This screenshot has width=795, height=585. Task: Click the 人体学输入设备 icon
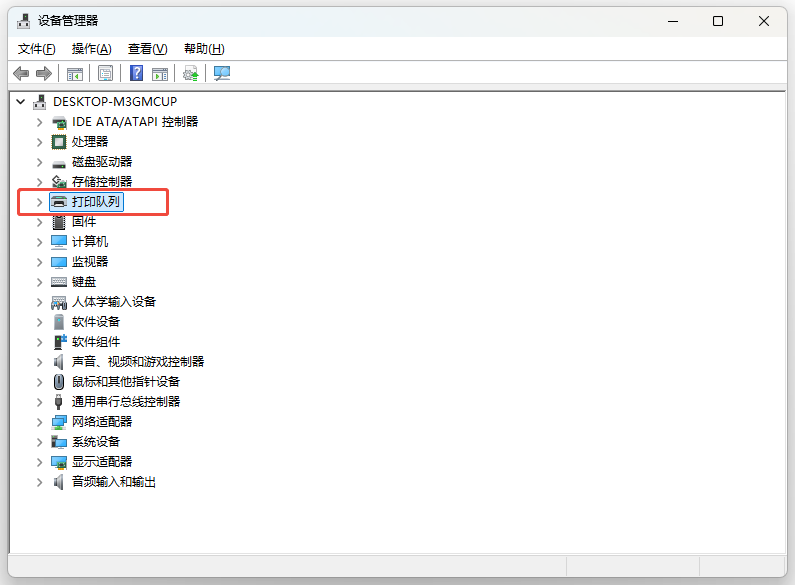(x=59, y=303)
